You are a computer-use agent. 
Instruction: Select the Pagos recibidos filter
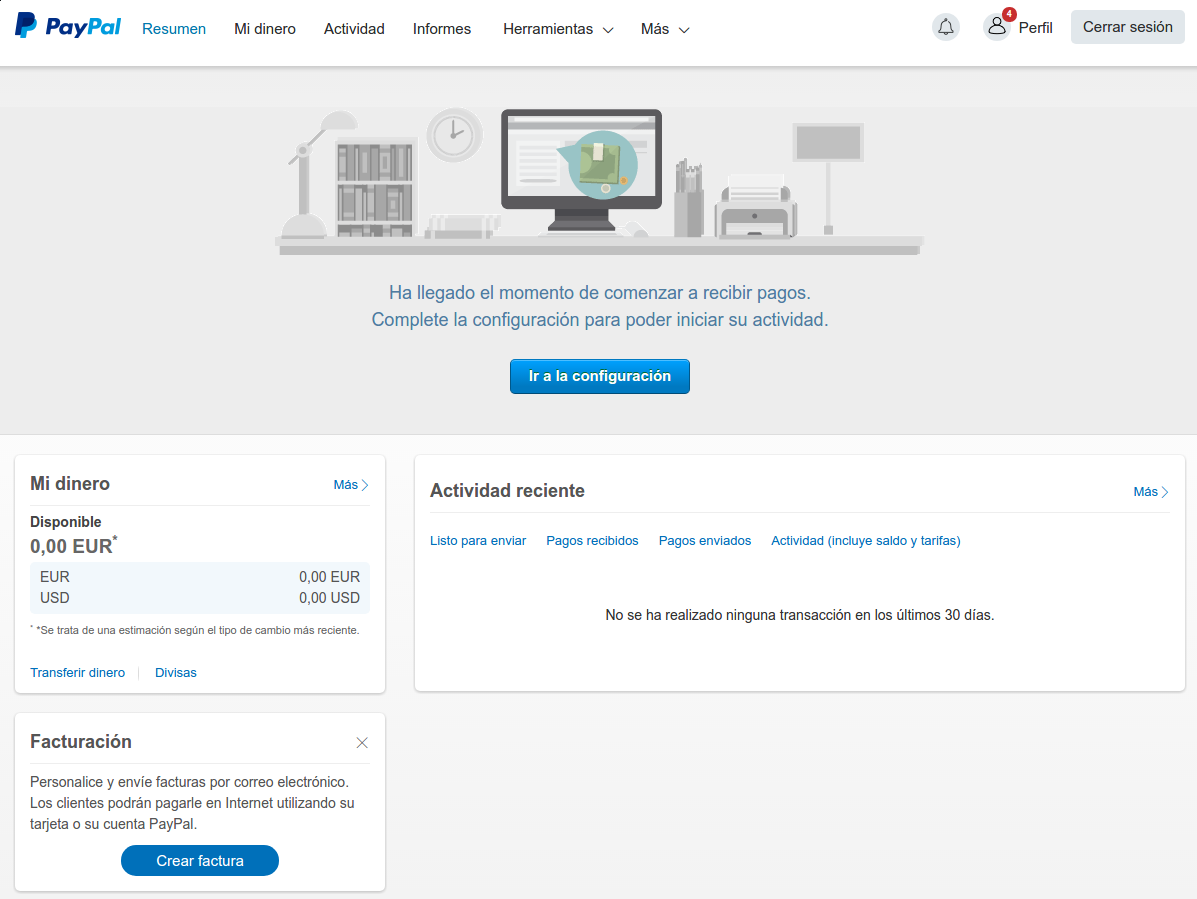click(592, 540)
